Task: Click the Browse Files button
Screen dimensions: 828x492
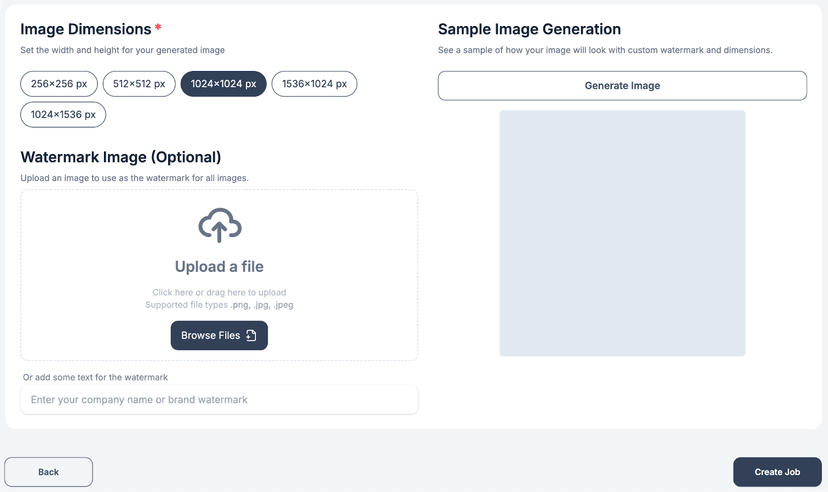Action: 219,335
